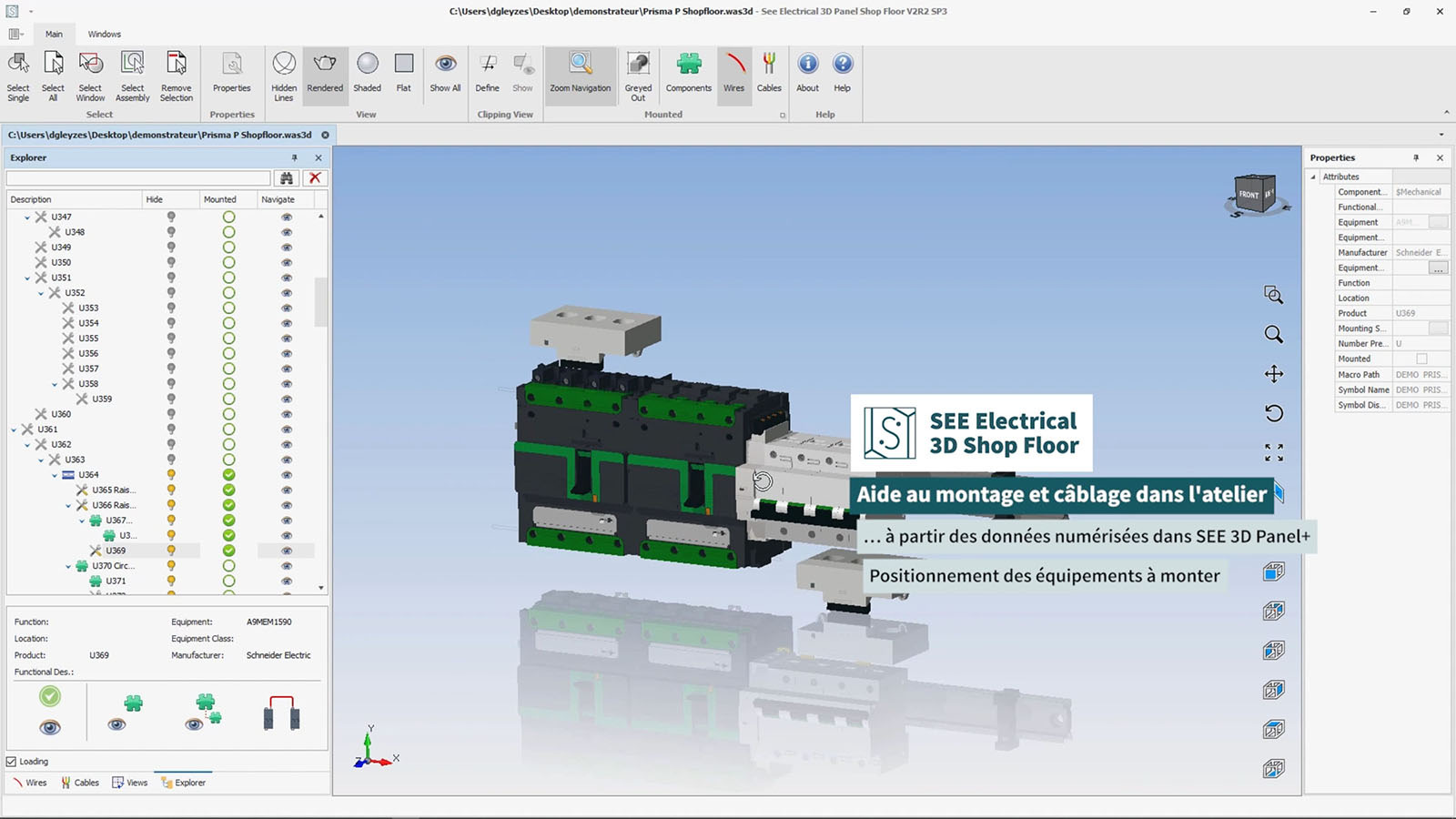Toggle Mounted checkbox in Properties panel
Screen dimensions: 1456x819
(1421, 359)
